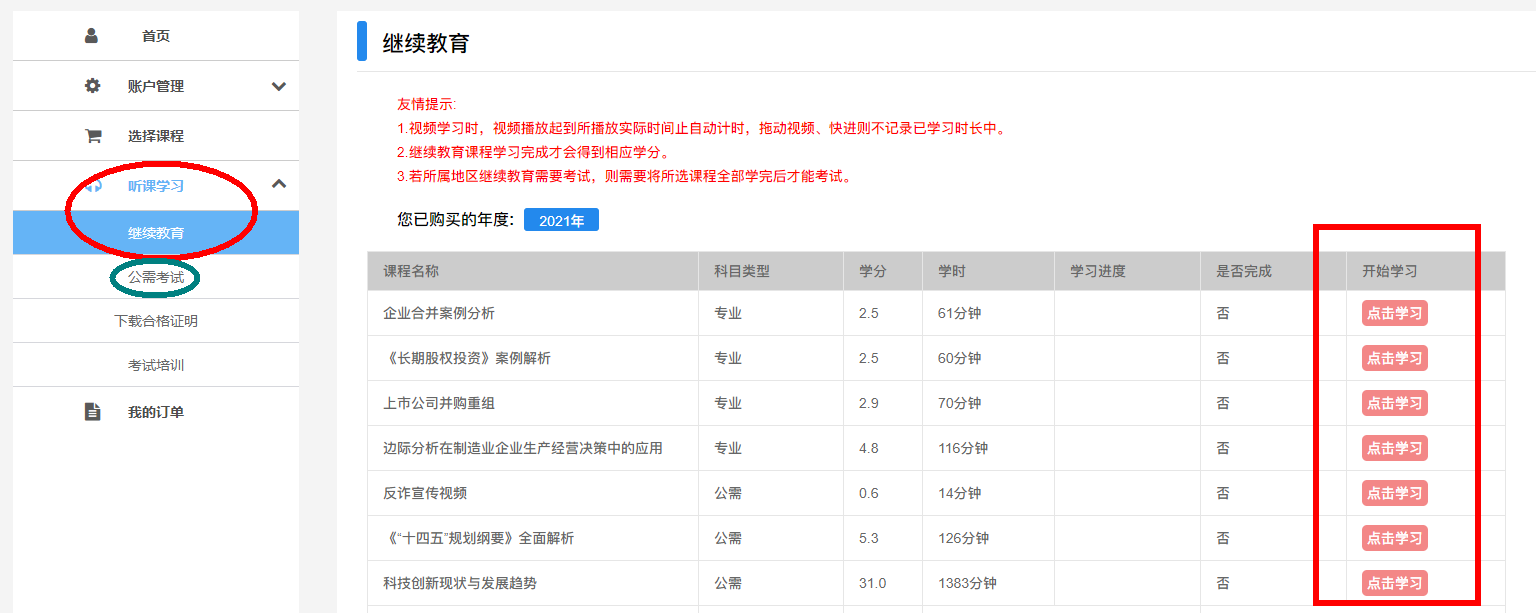The image size is (1536, 613).
Task: Select the 2021年 purchased year button
Action: (561, 220)
